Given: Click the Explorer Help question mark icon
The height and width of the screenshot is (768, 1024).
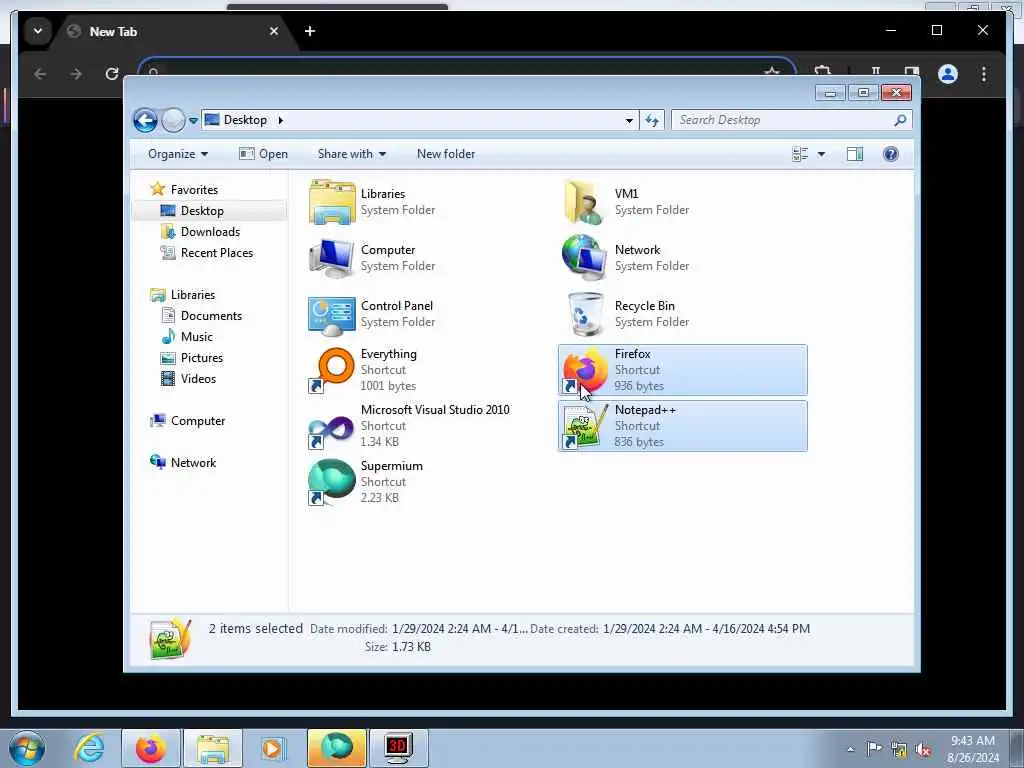Looking at the screenshot, I should (891, 154).
